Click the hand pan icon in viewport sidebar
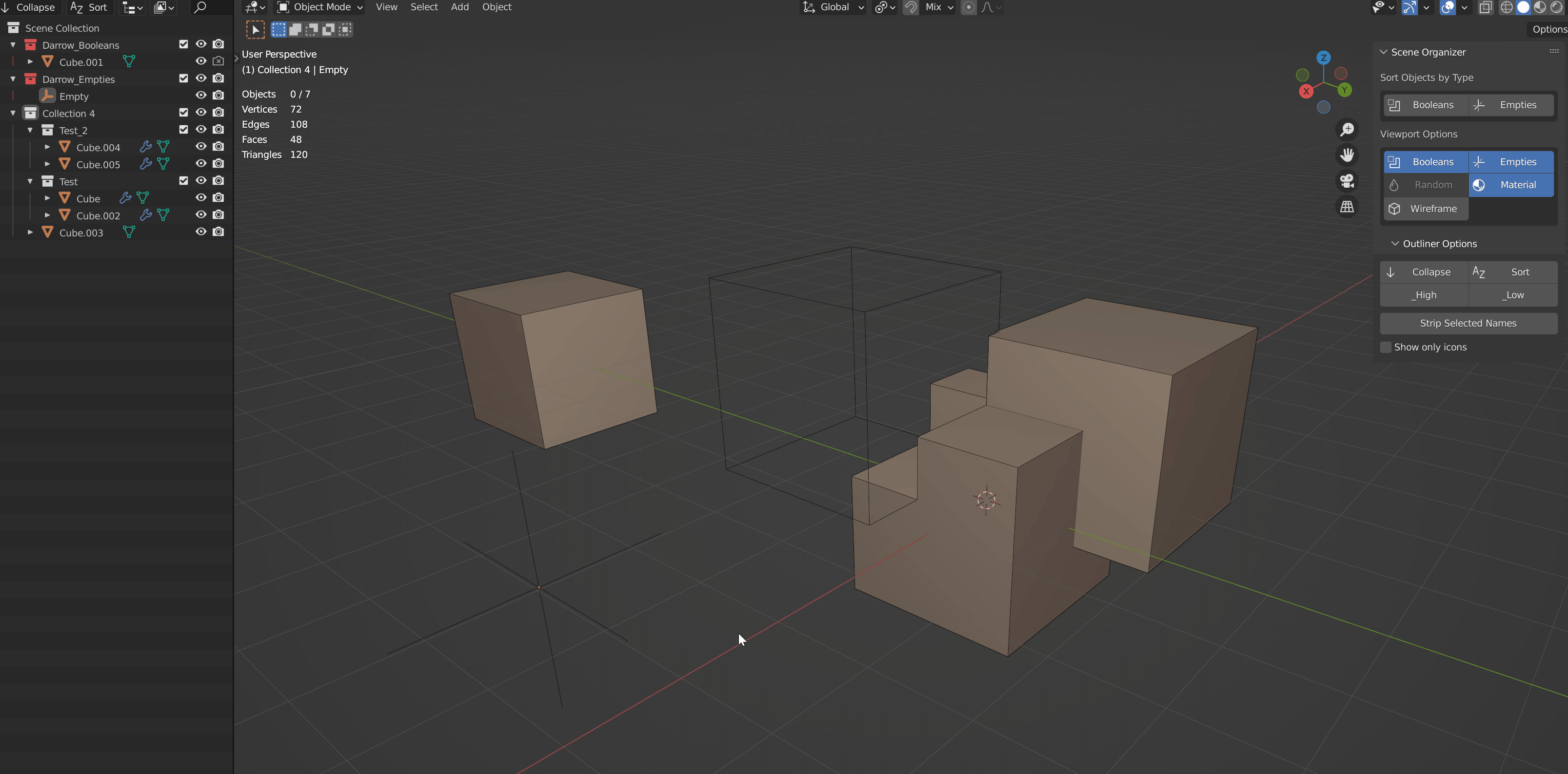The width and height of the screenshot is (1568, 774). click(1347, 155)
